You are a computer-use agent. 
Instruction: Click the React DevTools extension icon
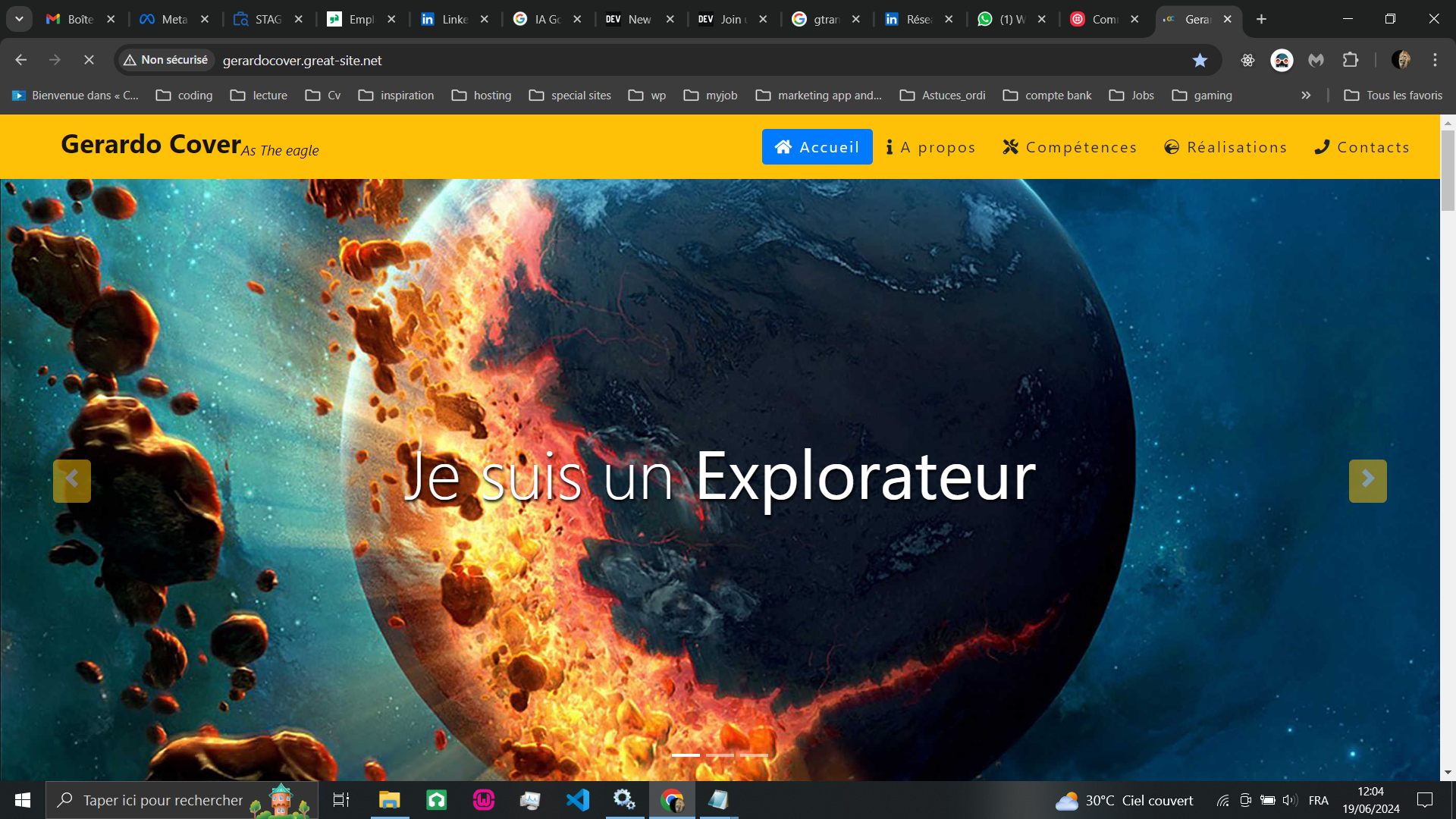point(1247,60)
